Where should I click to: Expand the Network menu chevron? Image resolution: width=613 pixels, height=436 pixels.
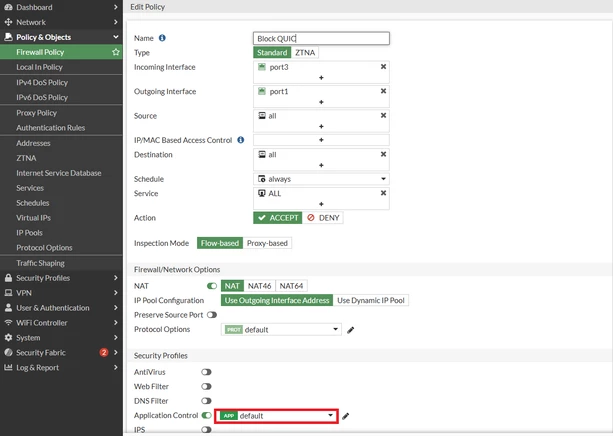[x=116, y=22]
